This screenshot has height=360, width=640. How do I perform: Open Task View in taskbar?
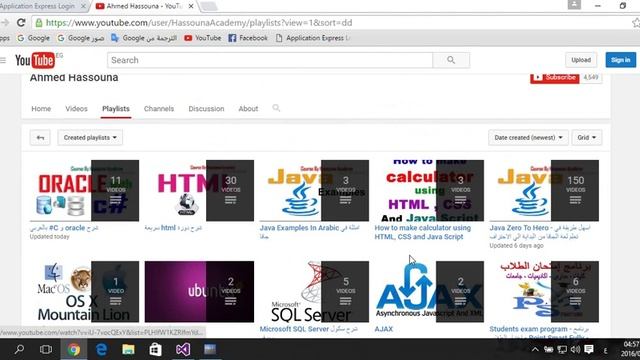[46, 349]
